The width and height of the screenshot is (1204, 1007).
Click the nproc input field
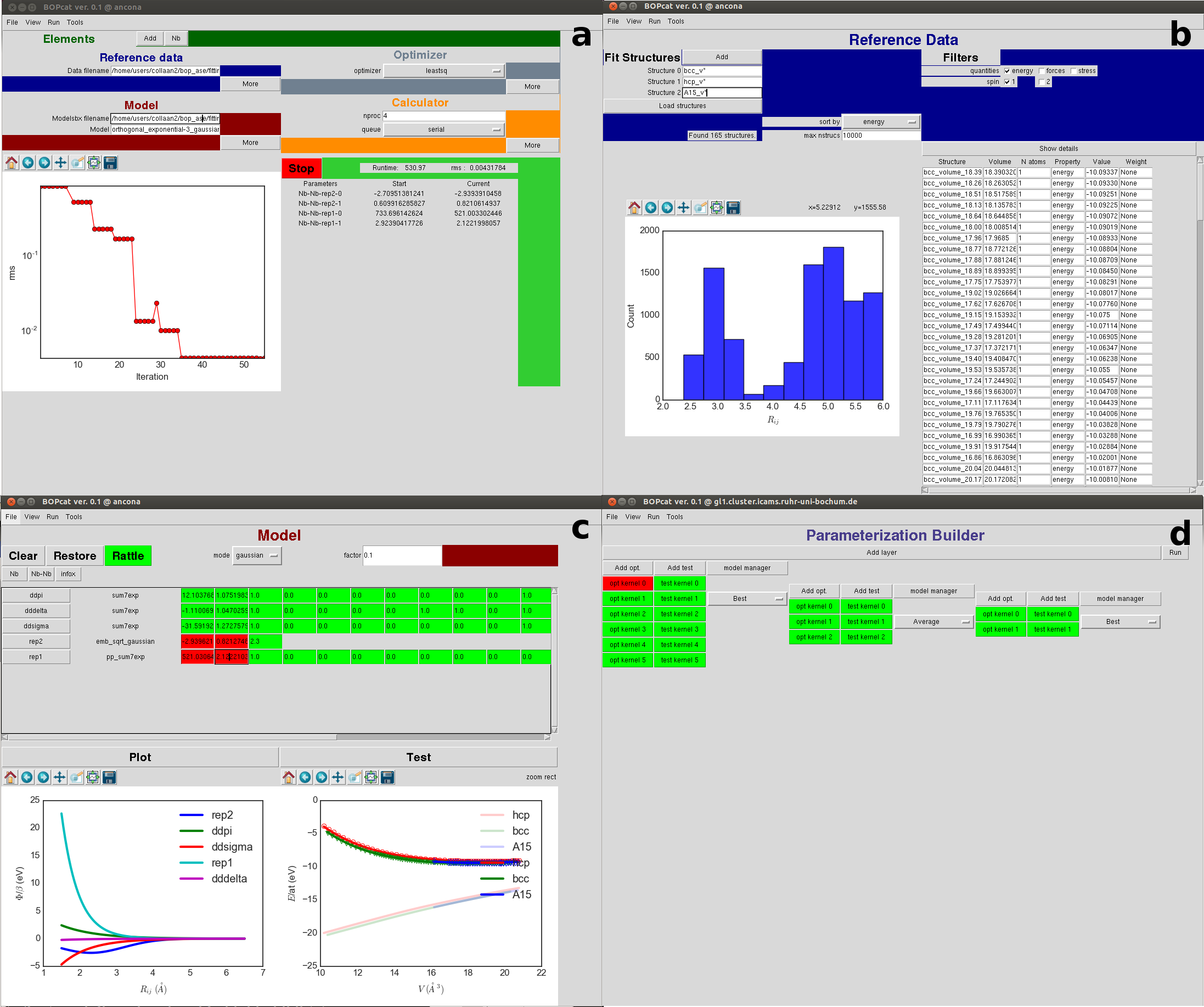pos(444,116)
